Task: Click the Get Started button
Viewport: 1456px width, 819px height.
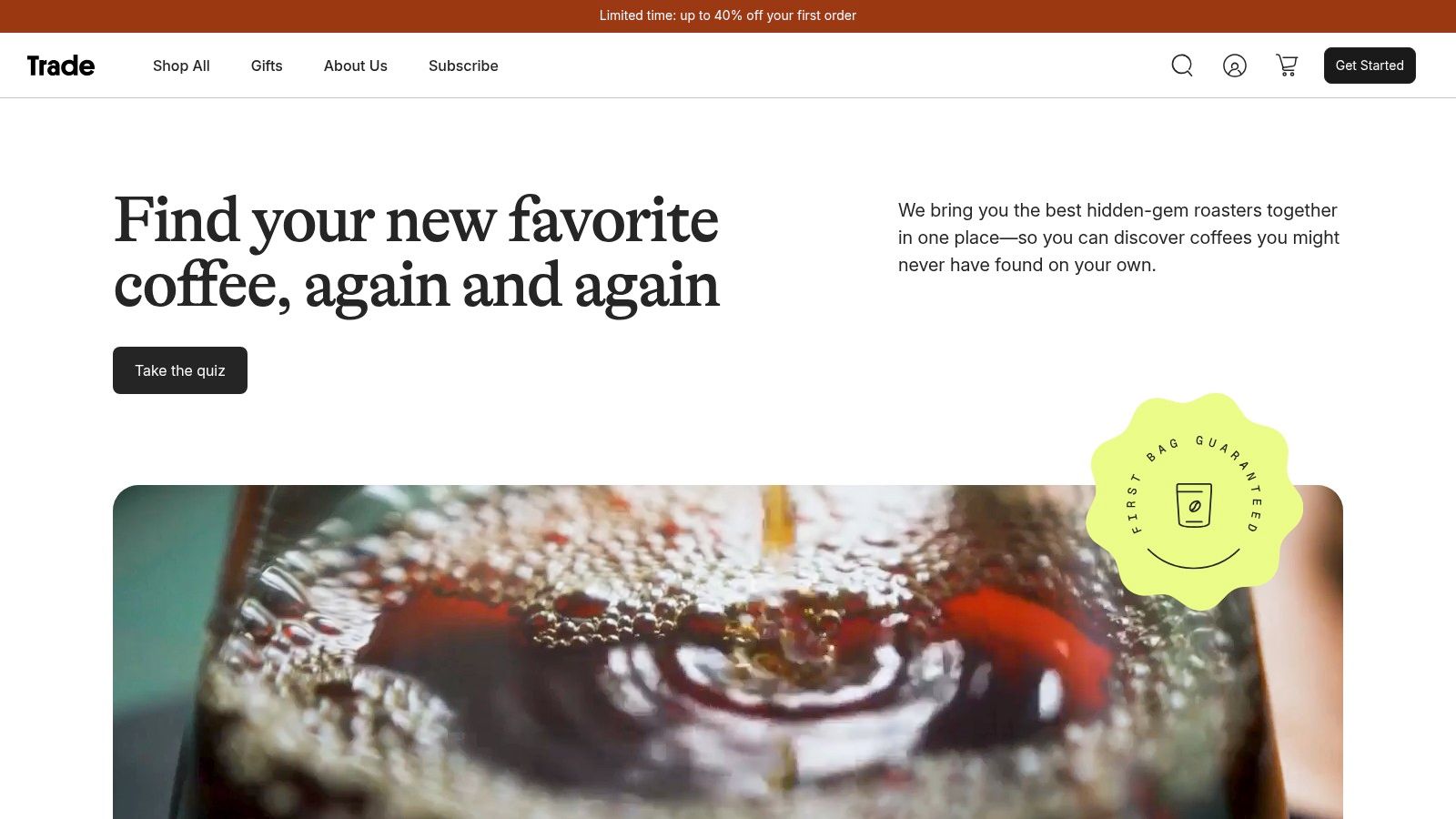Action: 1370,66
